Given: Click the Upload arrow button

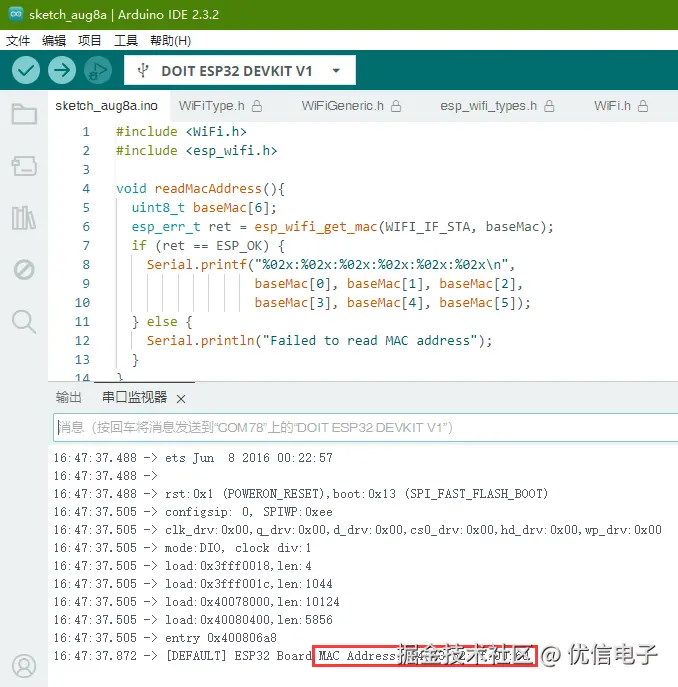Looking at the screenshot, I should [x=62, y=70].
